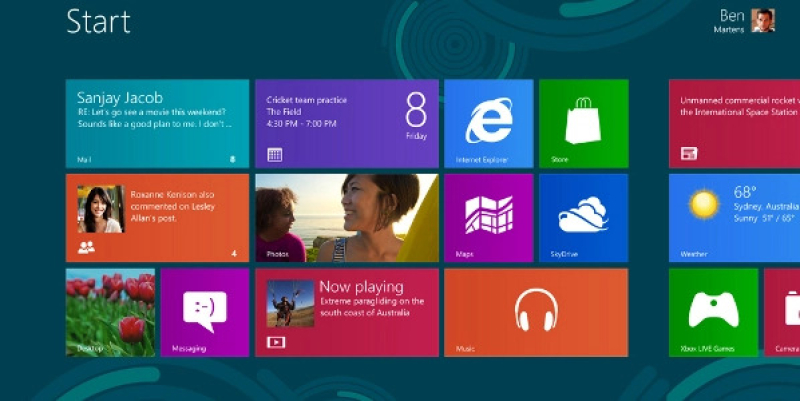Click Ben Martens profile picture
The width and height of the screenshot is (800, 401).
coord(763,21)
